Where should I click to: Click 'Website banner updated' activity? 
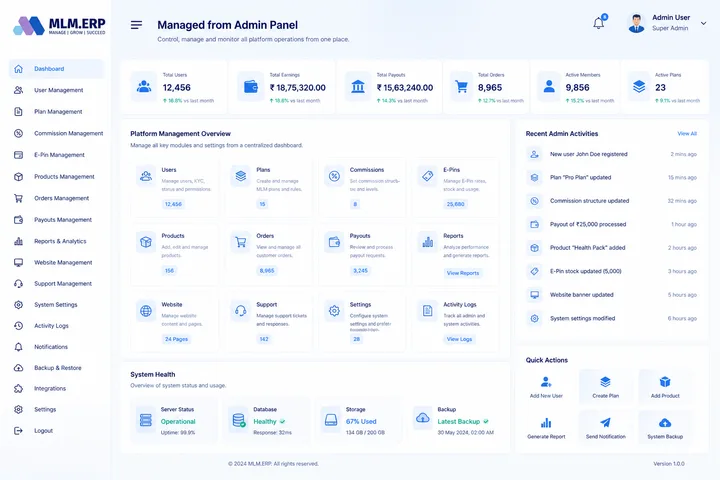tap(611, 295)
